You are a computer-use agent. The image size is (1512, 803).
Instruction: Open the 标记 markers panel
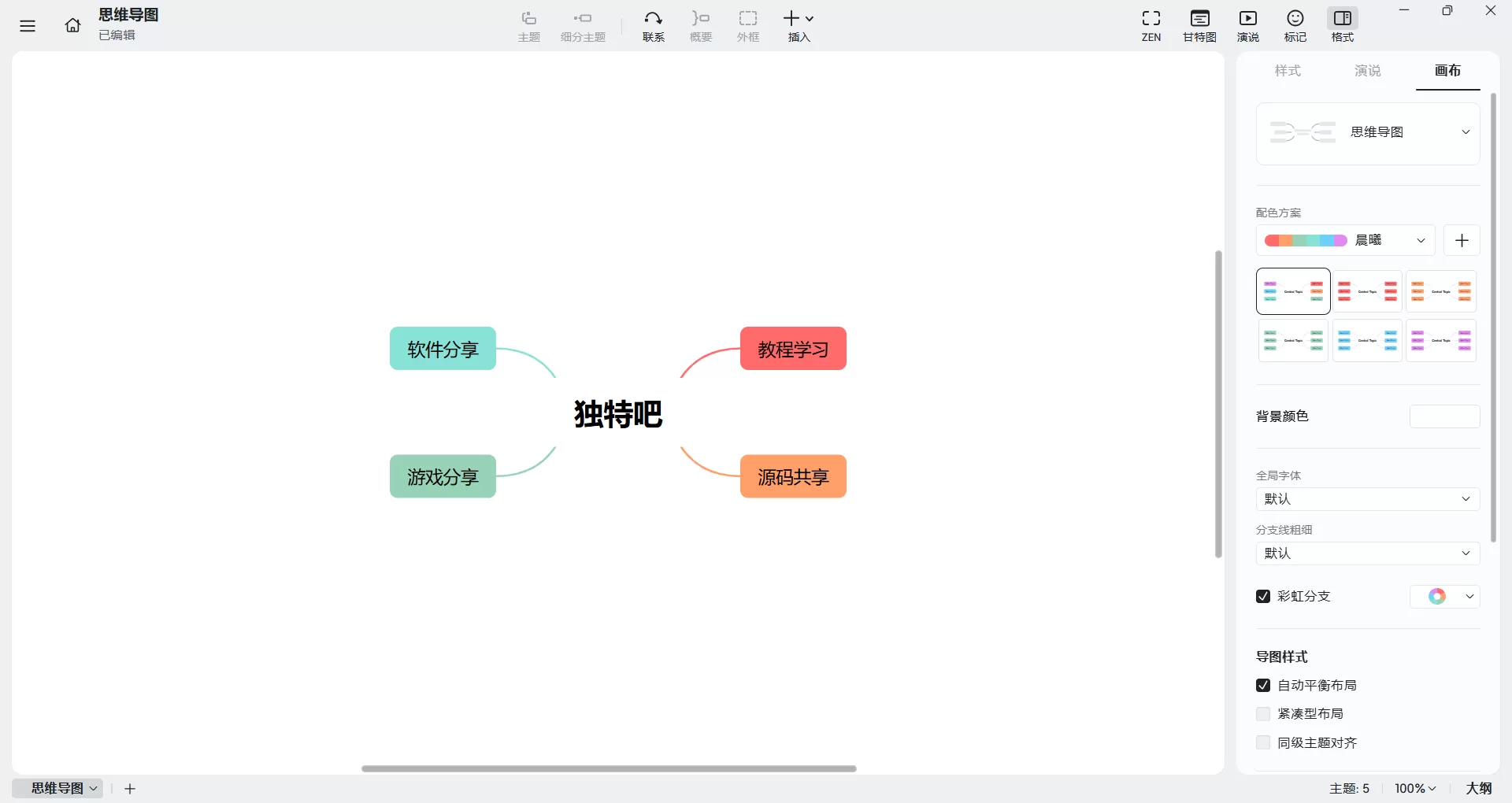click(x=1295, y=26)
